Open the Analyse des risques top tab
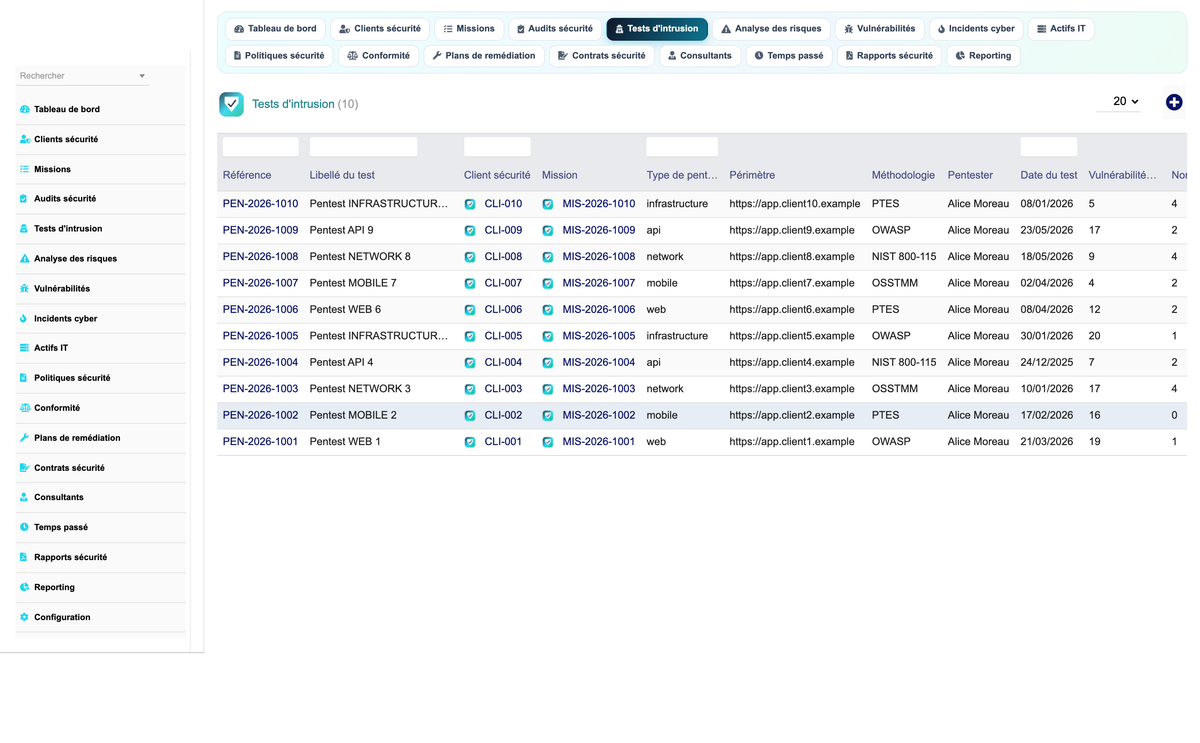Image resolution: width=1200 pixels, height=743 pixels. (x=772, y=29)
